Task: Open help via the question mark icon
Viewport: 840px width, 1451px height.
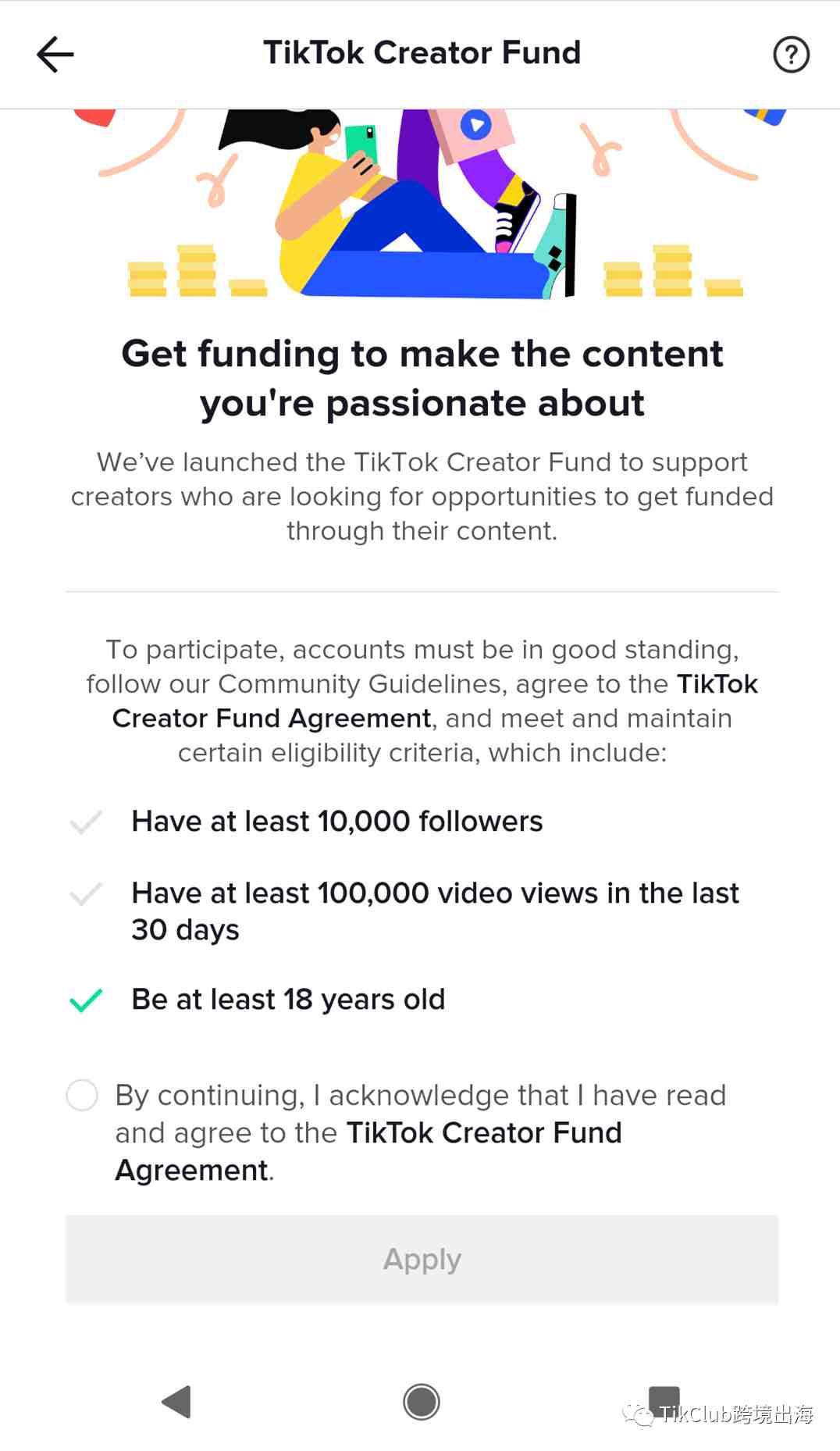Action: 791,55
